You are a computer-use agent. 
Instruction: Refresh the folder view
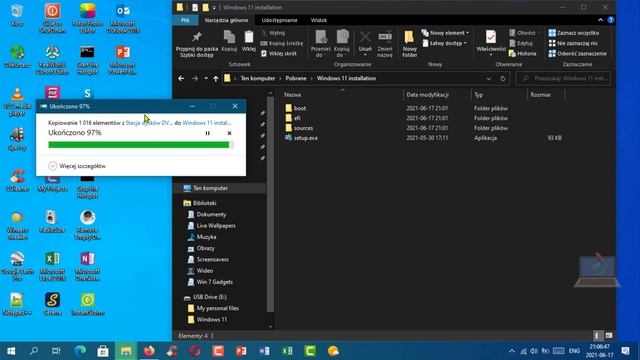[x=503, y=78]
